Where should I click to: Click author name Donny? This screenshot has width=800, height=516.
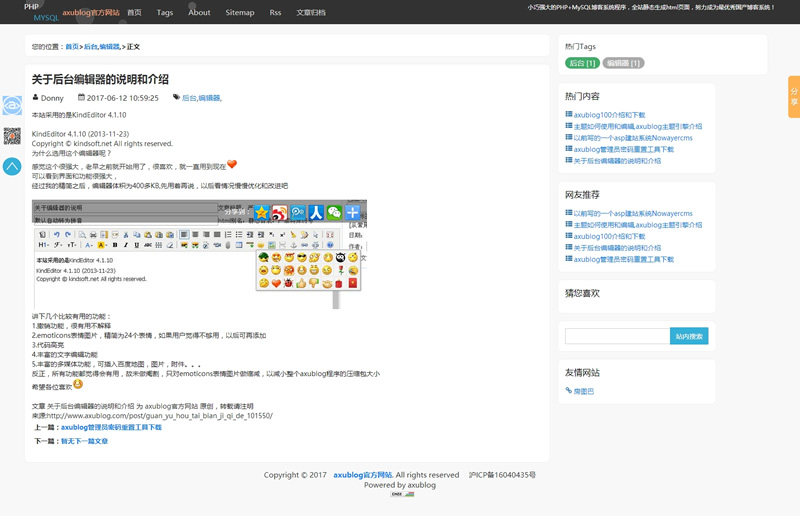pos(52,98)
